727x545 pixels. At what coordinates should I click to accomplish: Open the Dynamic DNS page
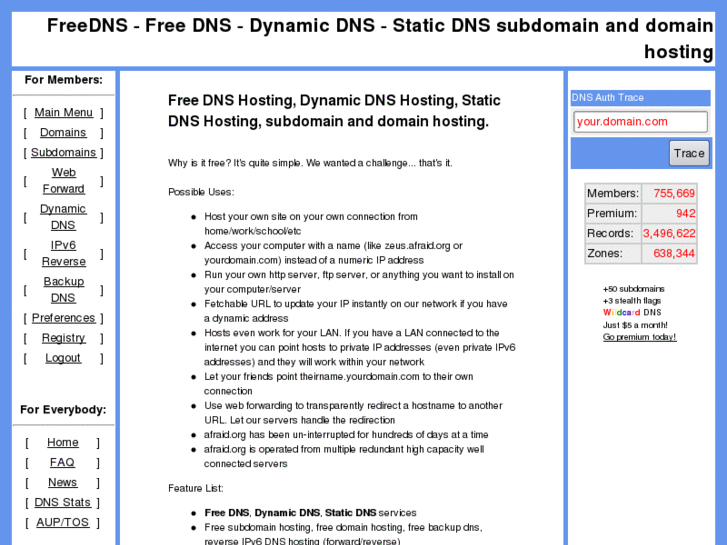click(x=63, y=217)
